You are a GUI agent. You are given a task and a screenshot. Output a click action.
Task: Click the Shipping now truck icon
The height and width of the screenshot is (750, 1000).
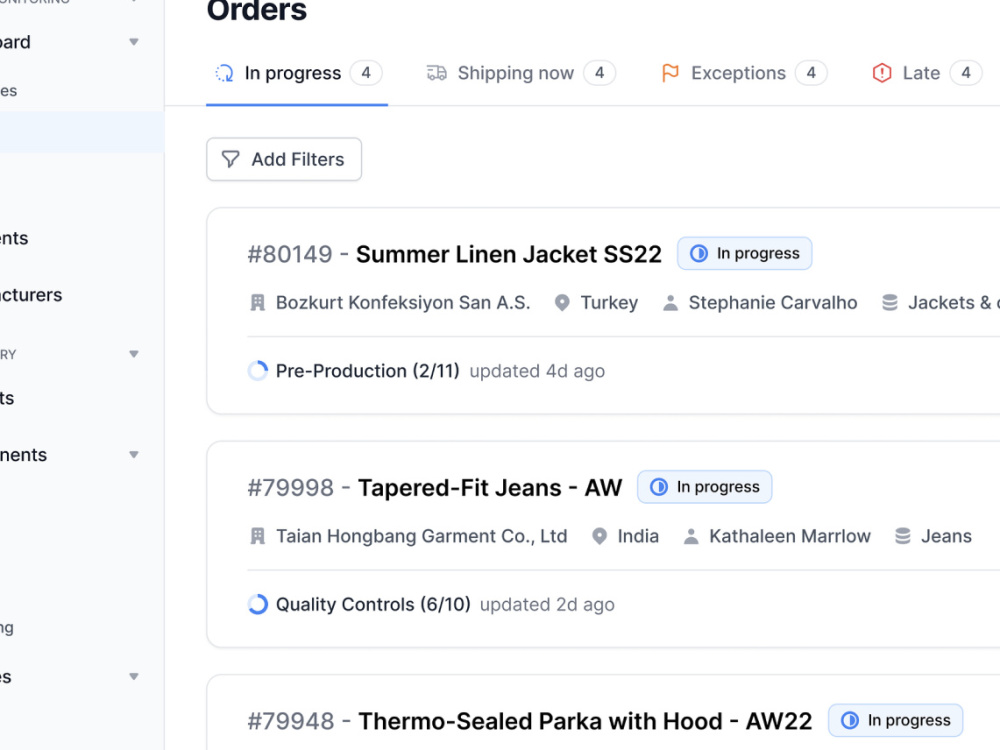[x=437, y=73]
